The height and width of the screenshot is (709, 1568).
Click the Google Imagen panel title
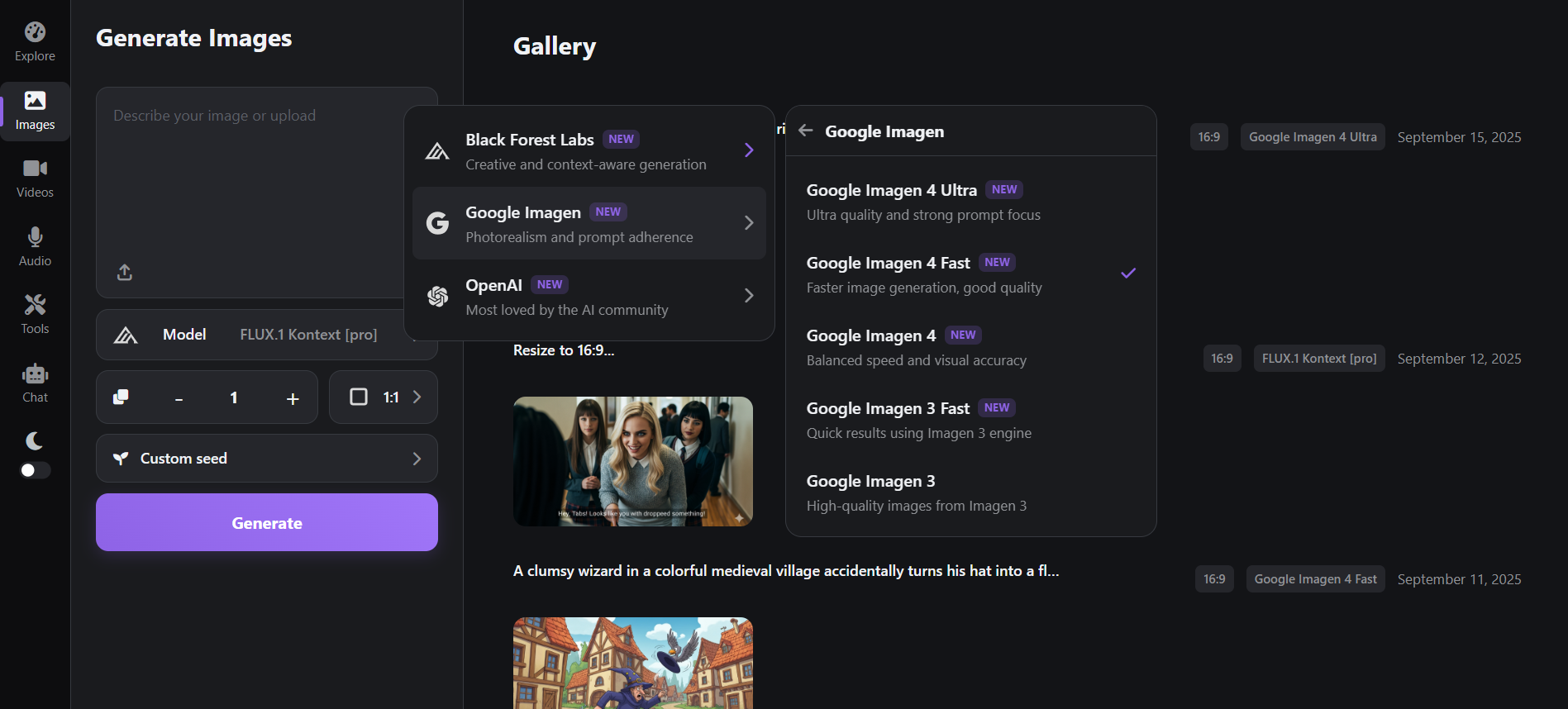884,131
